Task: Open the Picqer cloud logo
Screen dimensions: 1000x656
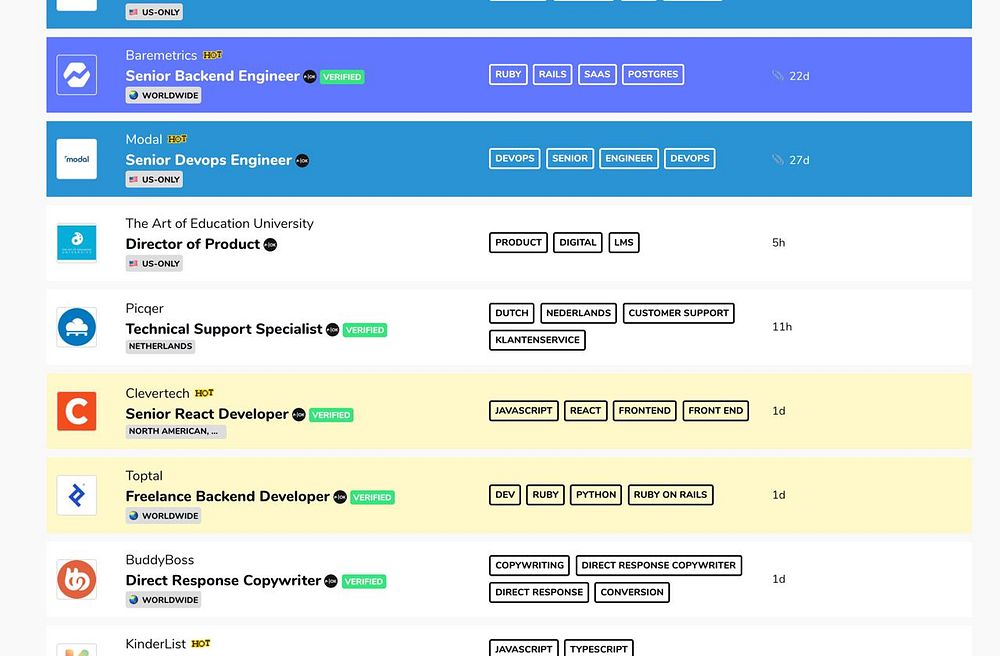Action: pos(77,327)
